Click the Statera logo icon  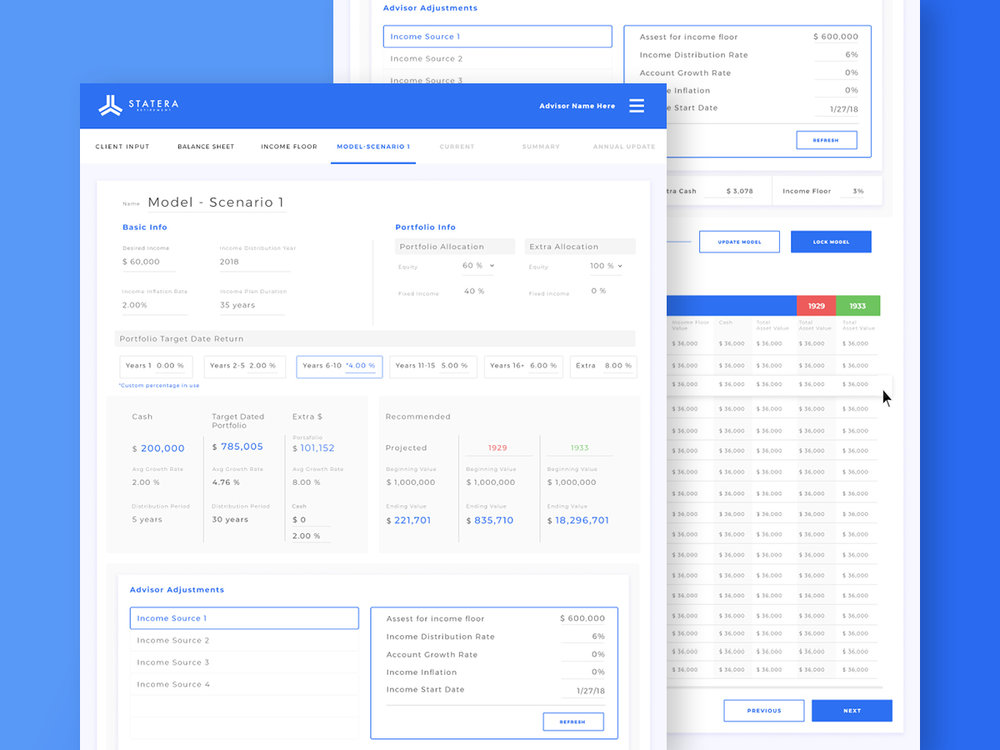point(110,105)
